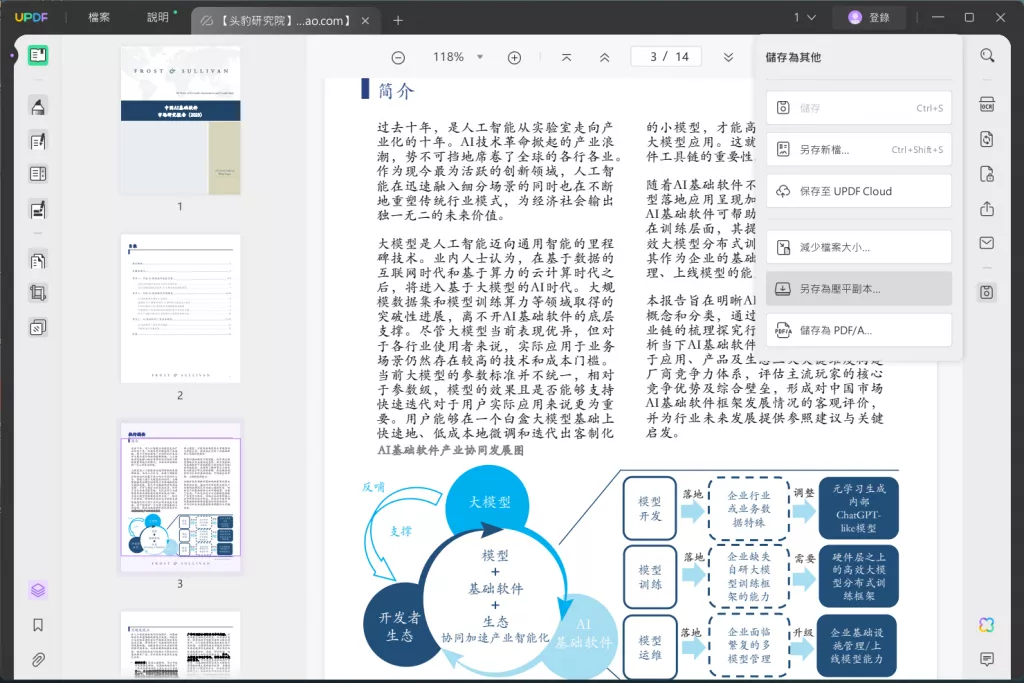Switch to the 头豹研究院 document tab

[284, 21]
